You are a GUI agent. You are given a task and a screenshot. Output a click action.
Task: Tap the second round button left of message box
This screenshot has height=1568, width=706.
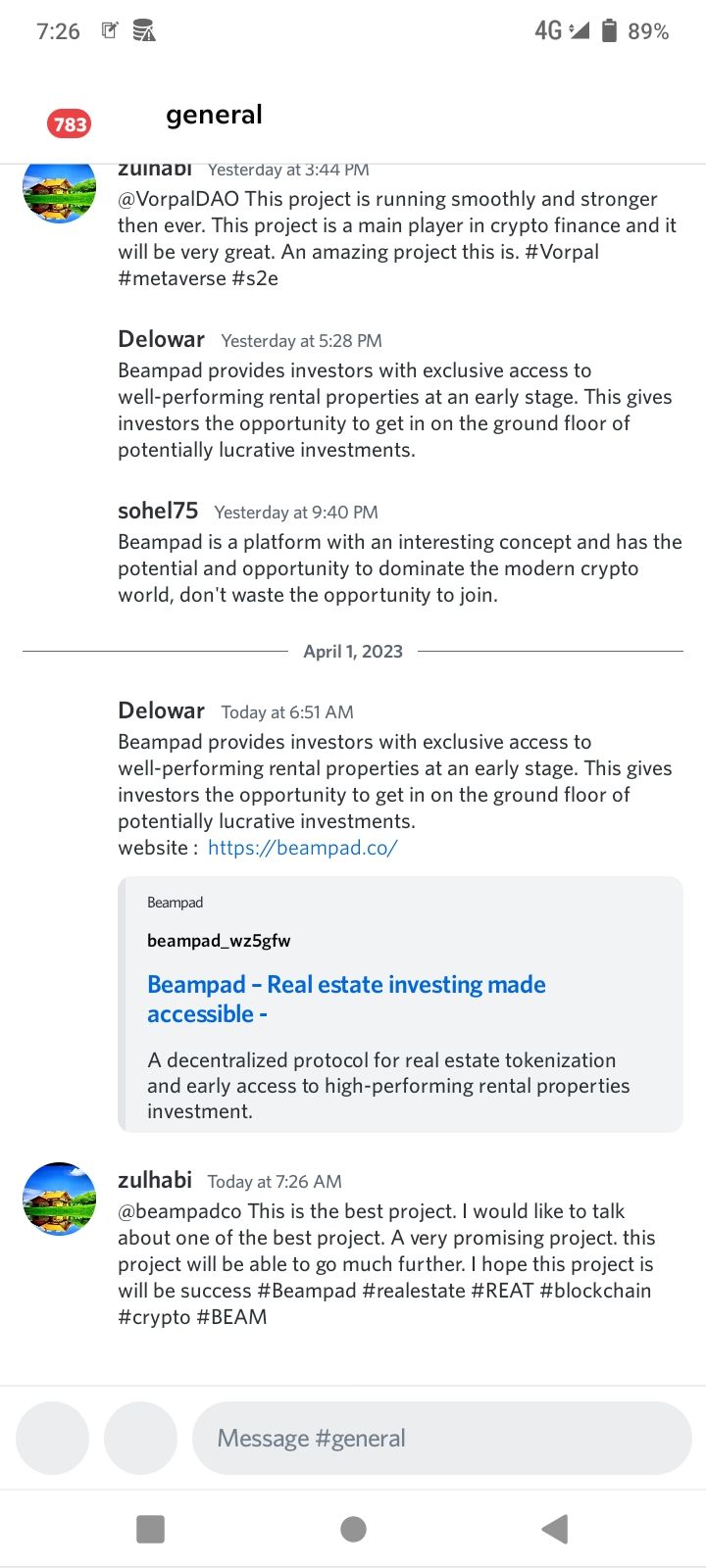pos(140,1438)
